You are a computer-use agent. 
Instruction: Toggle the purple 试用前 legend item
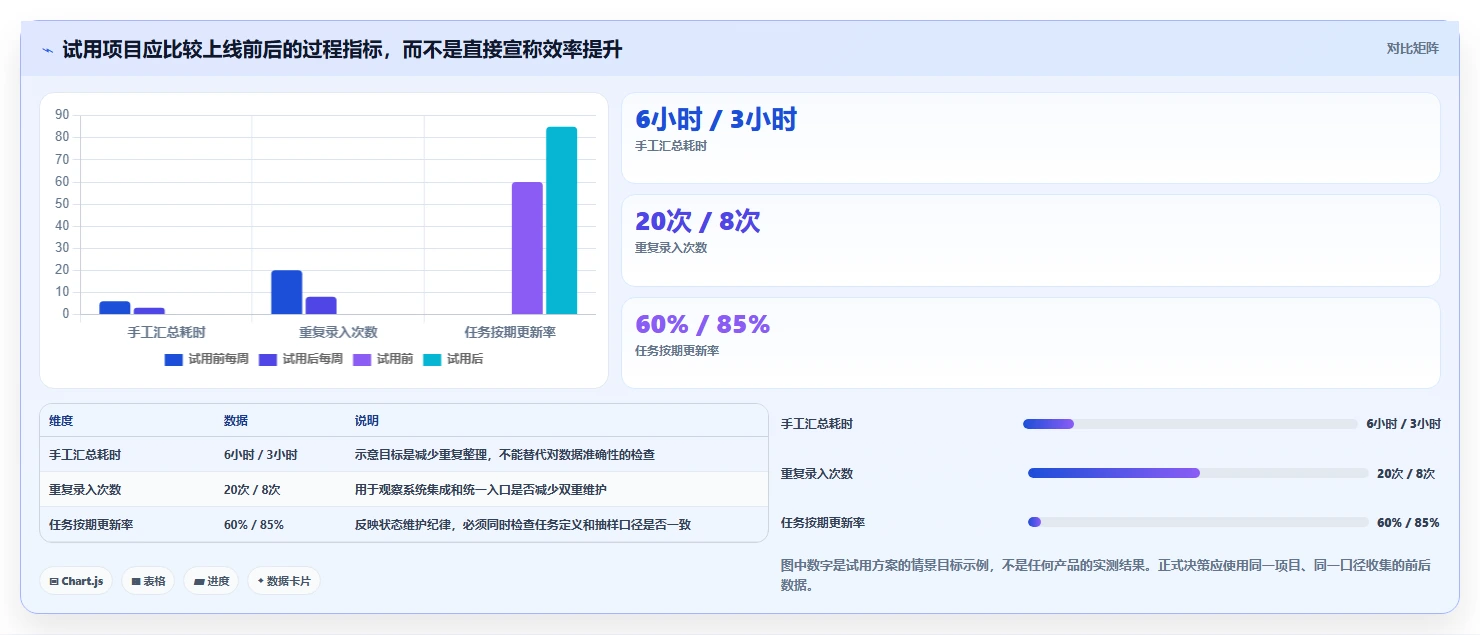[x=382, y=359]
